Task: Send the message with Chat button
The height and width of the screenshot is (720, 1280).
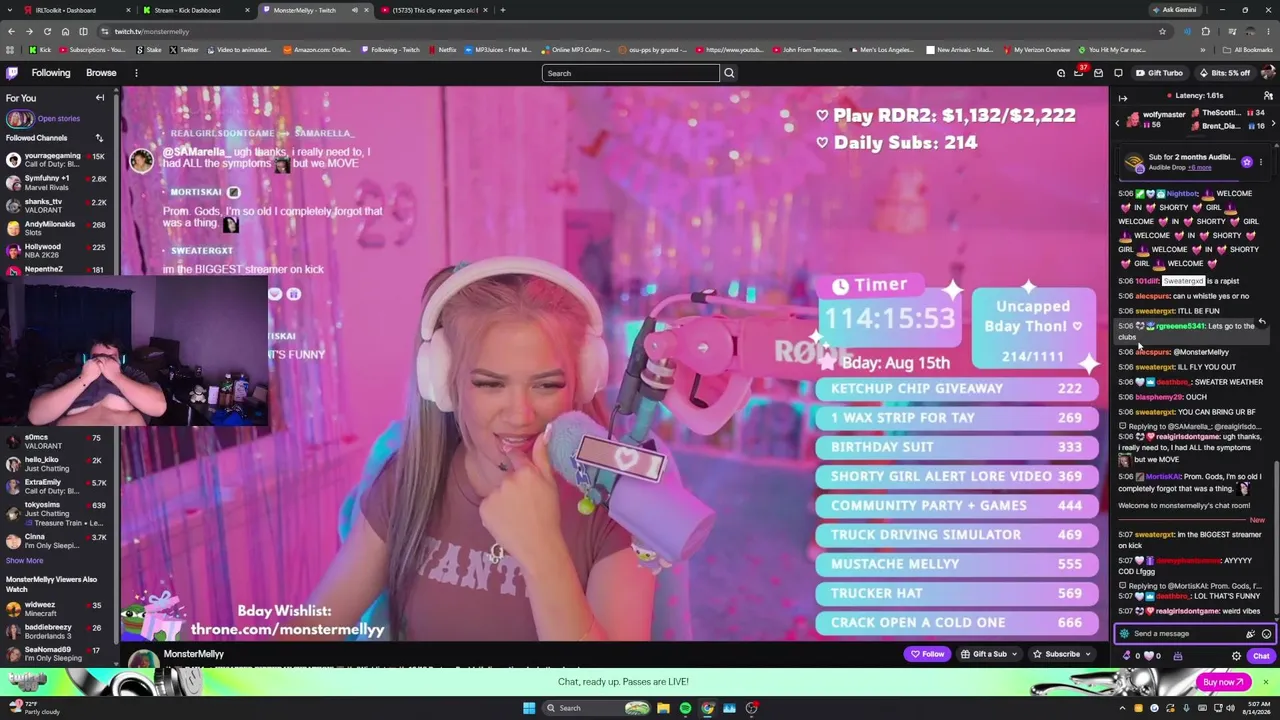Action: (1260, 657)
